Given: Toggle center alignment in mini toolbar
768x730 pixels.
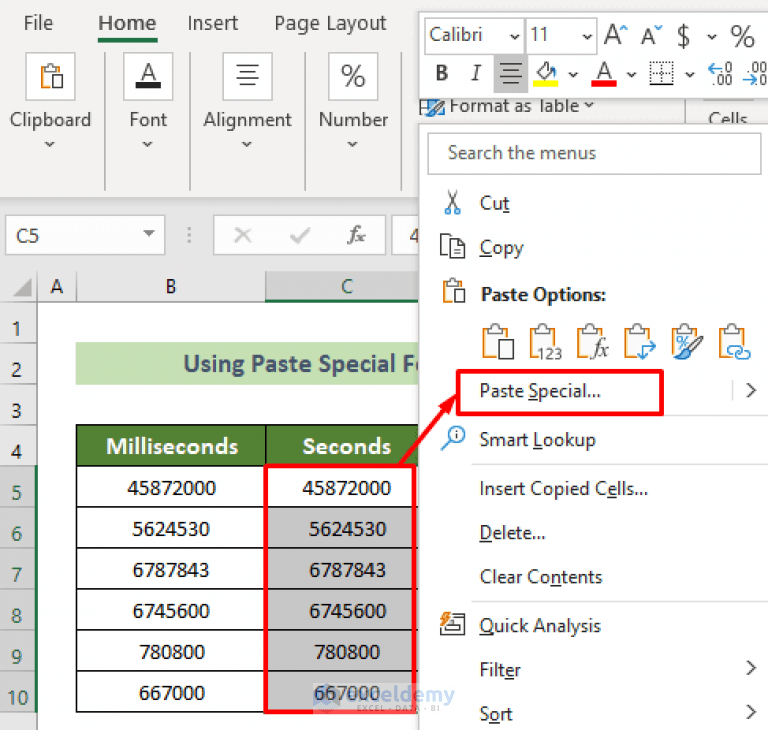Looking at the screenshot, I should [511, 73].
